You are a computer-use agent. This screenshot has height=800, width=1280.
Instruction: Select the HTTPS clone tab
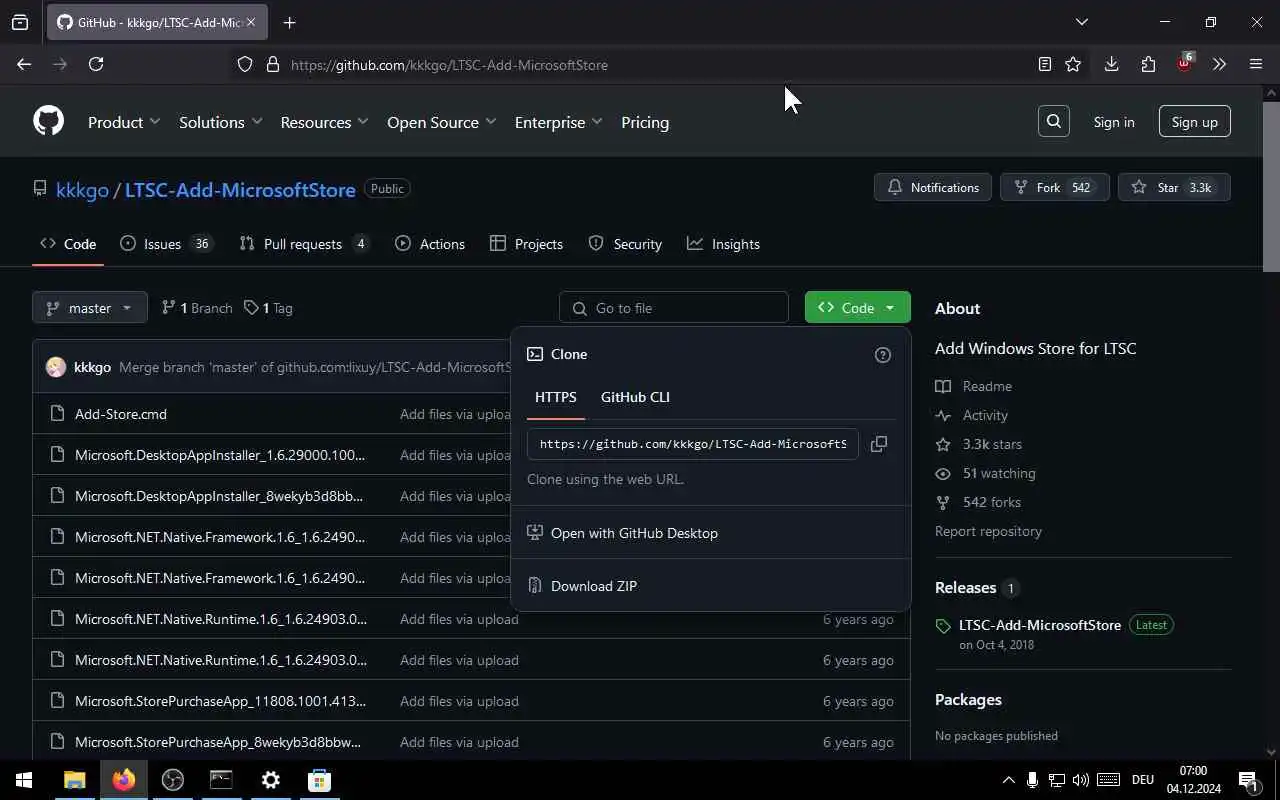click(x=555, y=397)
